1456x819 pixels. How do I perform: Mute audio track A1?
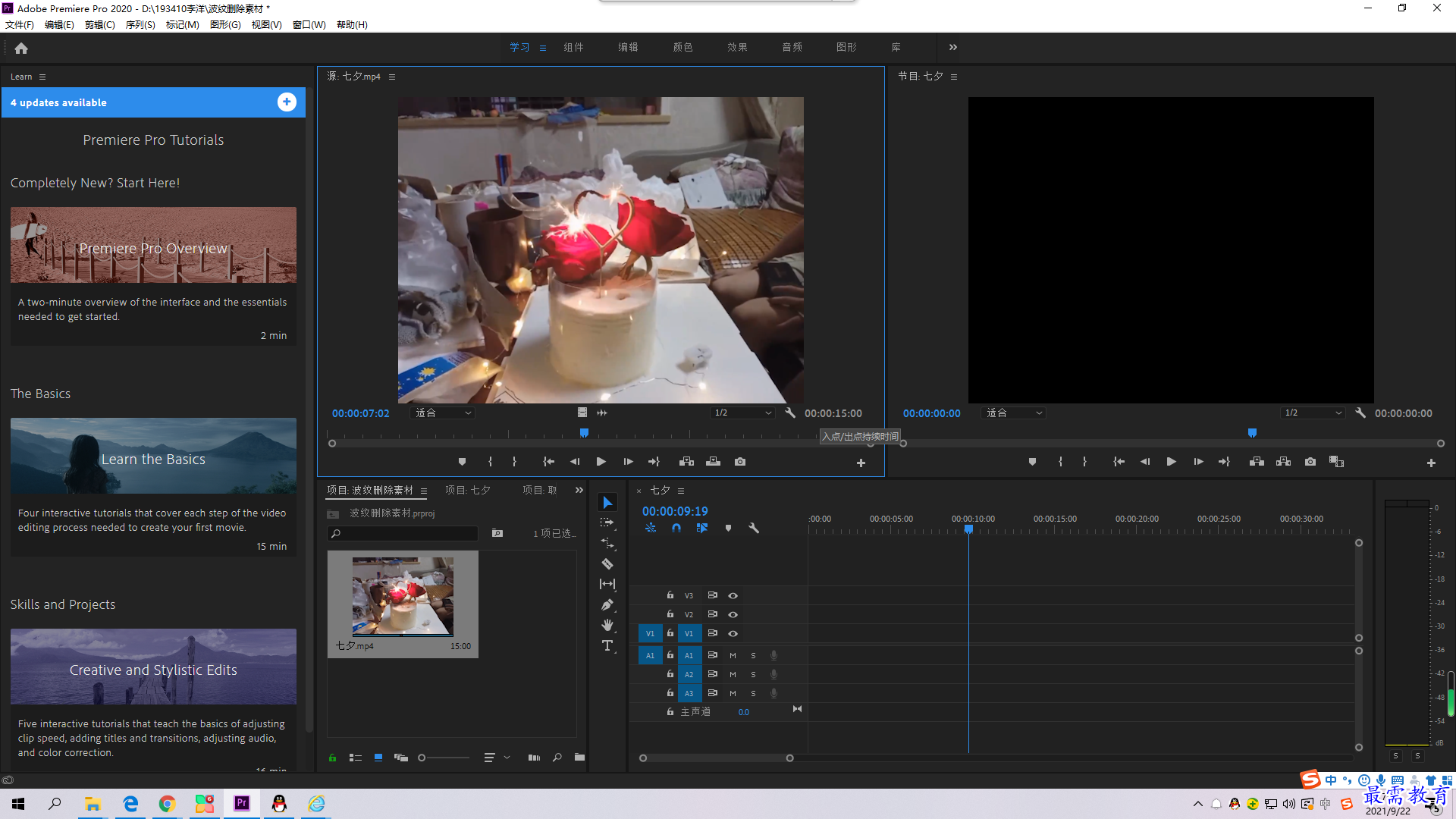733,655
